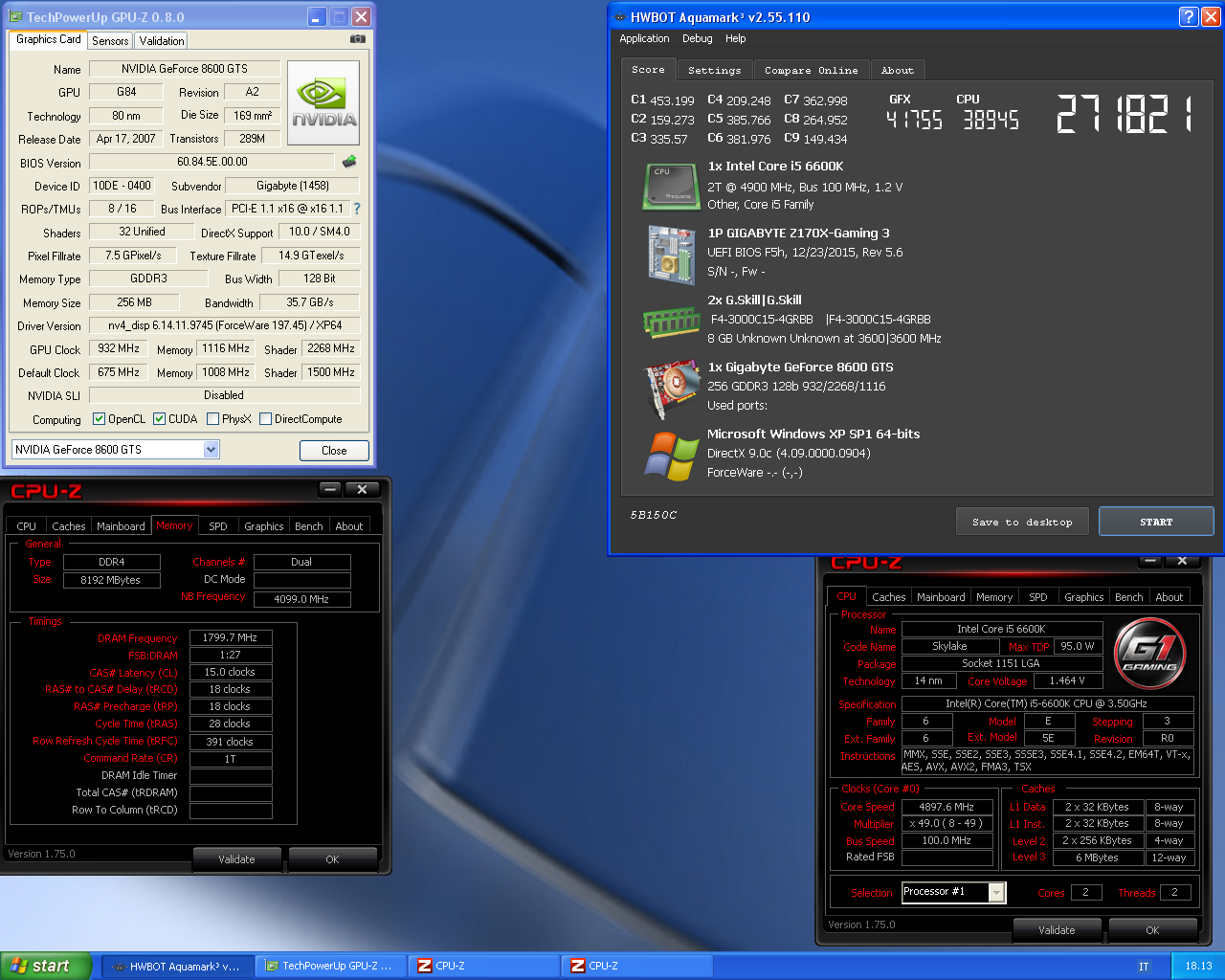
Task: Click the CPU-Z taskbar icon for the first CPU-Z window
Action: pyautogui.click(x=424, y=966)
